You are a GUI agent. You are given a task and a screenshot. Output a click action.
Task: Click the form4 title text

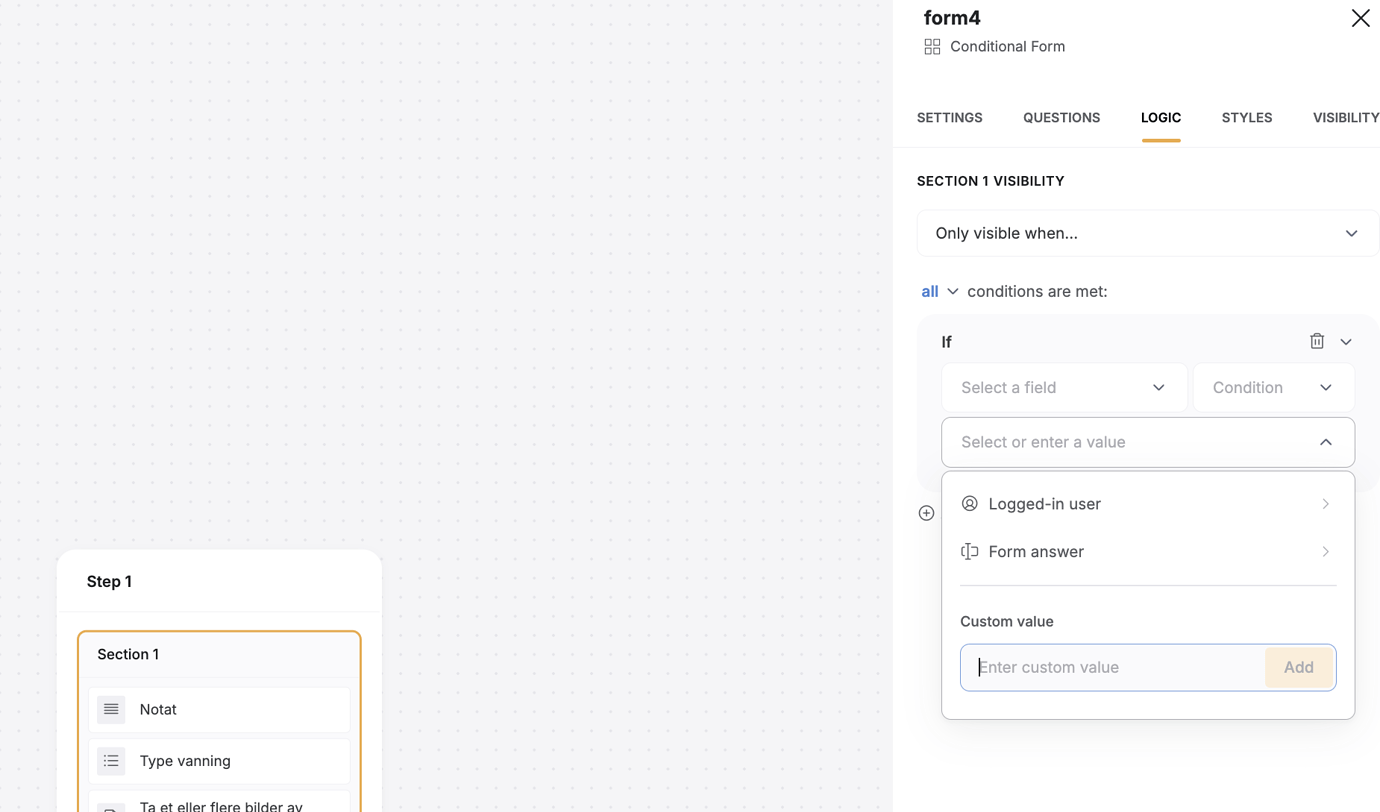[x=952, y=18]
